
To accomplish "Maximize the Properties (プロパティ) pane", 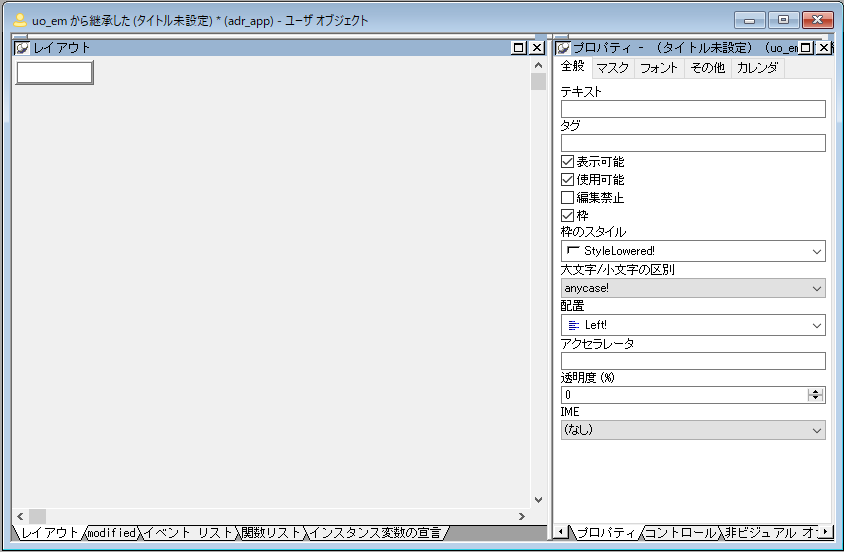I will pyautogui.click(x=807, y=48).
